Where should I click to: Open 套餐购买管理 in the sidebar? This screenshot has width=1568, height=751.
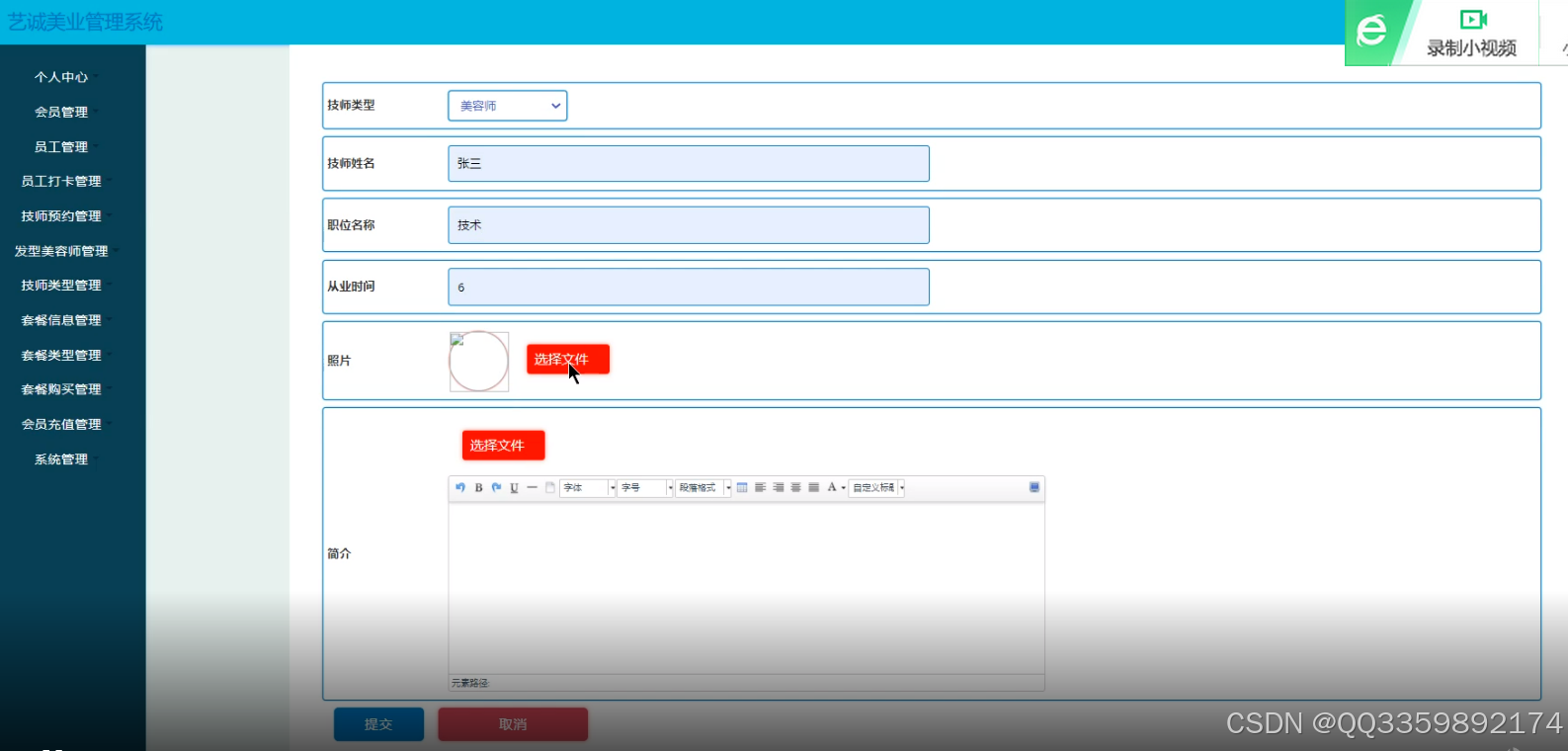point(61,389)
